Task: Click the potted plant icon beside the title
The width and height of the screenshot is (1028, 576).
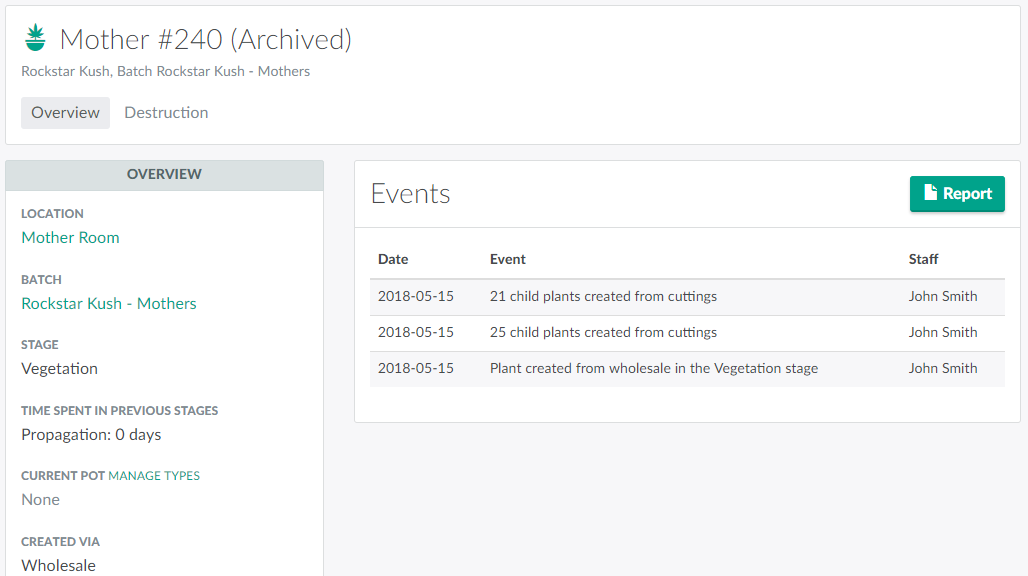Action: 36,39
